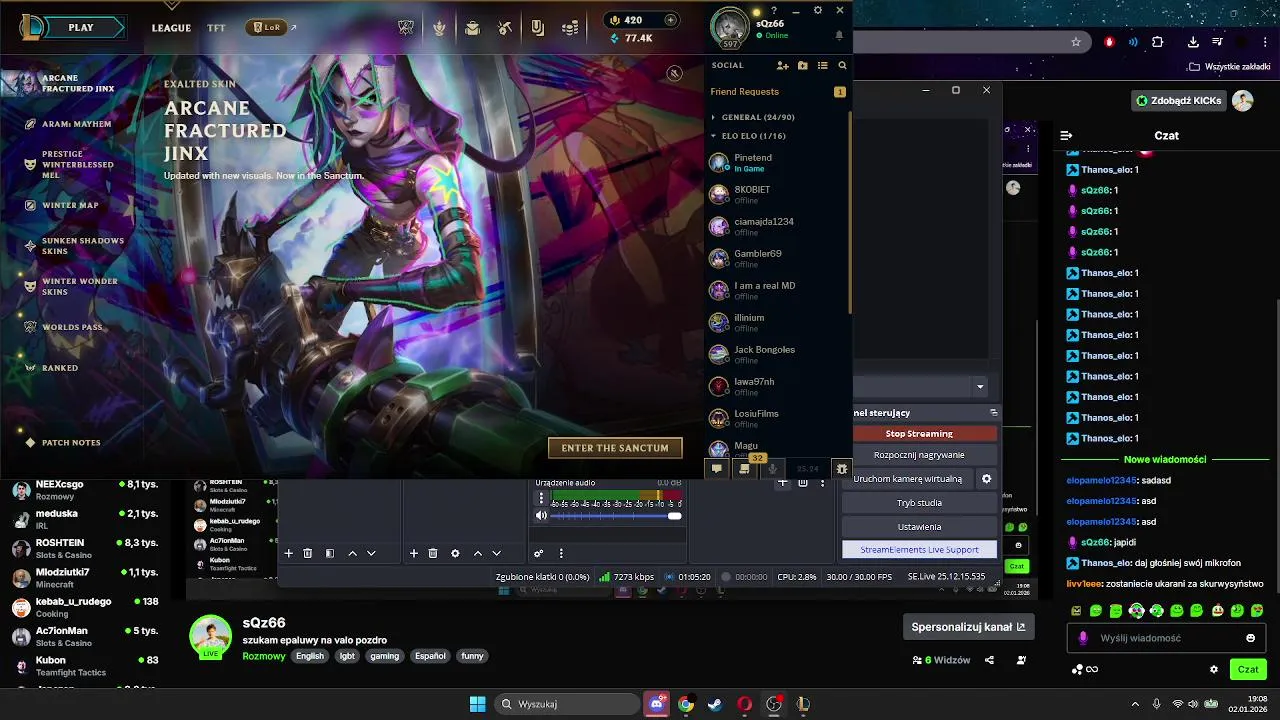The width and height of the screenshot is (1280, 720).
Task: Click Zdobądź KICKs button
Action: click(x=1179, y=101)
